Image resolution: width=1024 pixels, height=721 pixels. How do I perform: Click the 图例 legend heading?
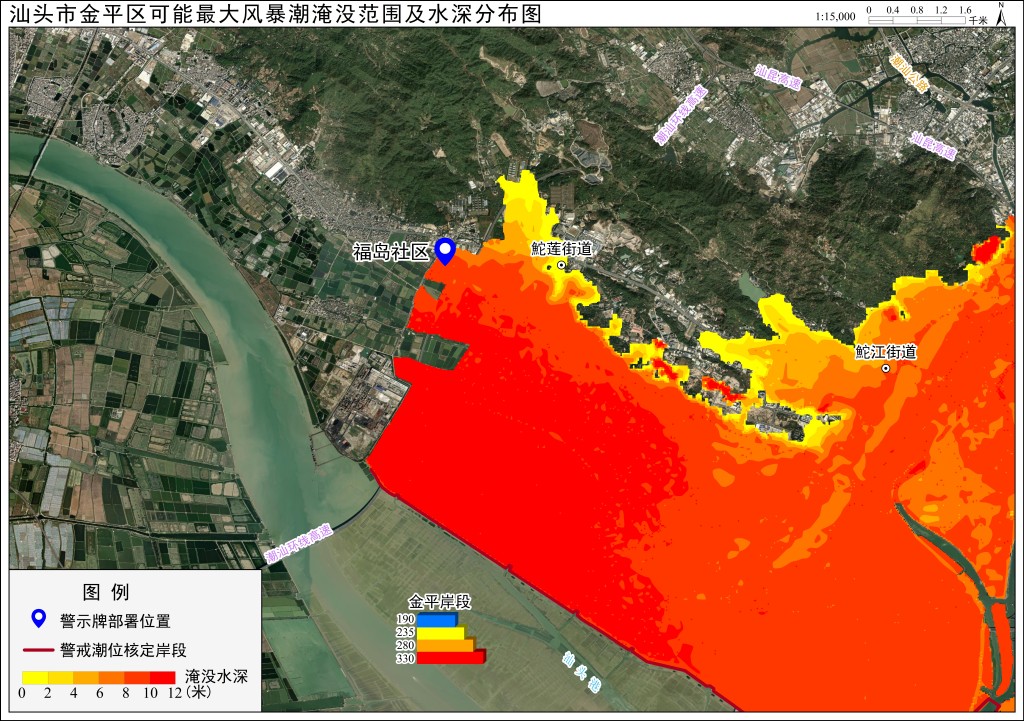coord(106,592)
